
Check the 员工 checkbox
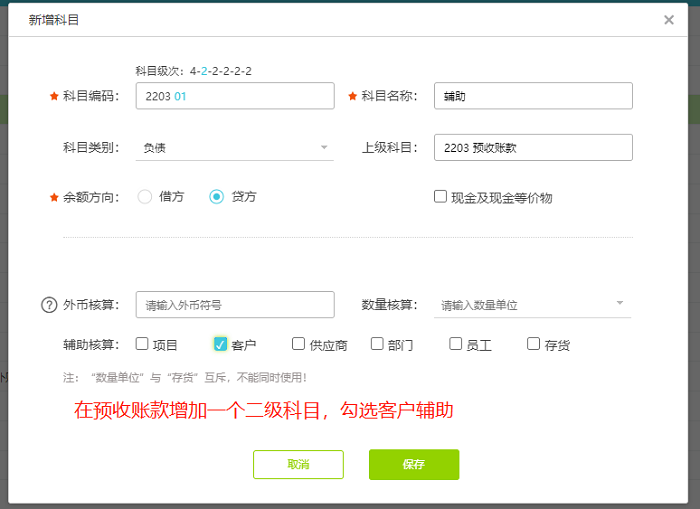(456, 344)
